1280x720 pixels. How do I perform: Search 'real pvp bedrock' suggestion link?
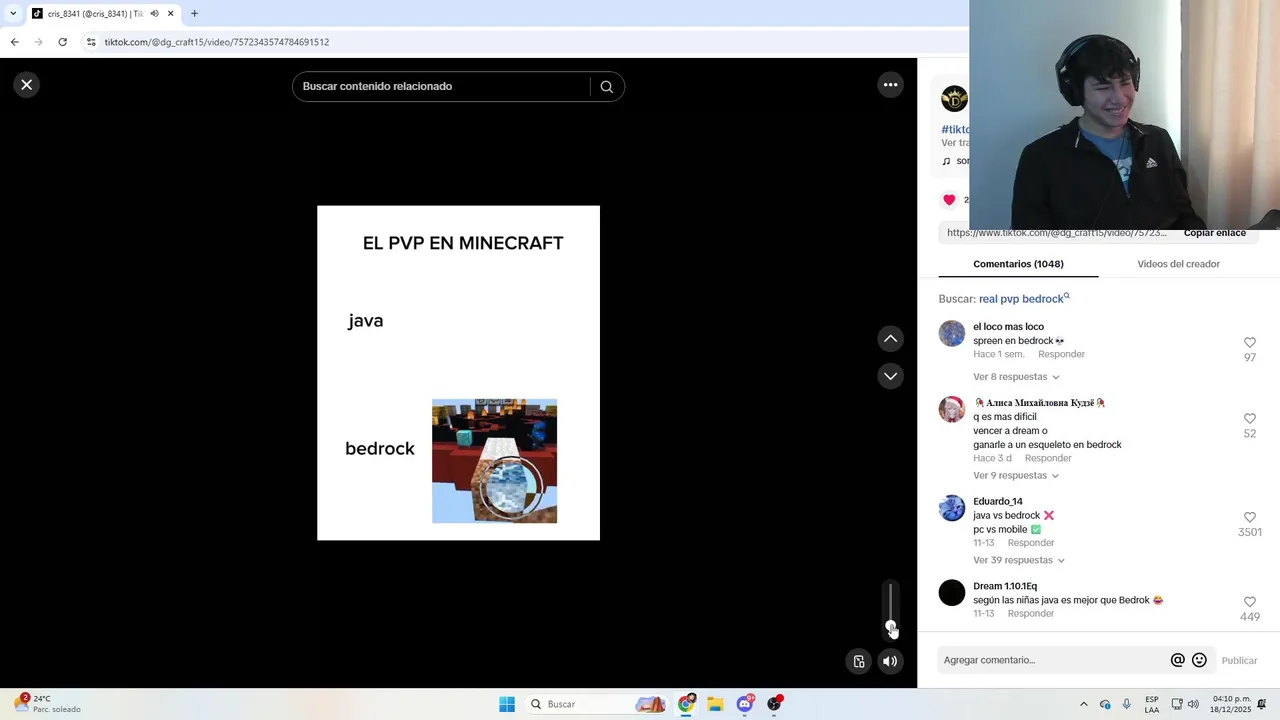[x=1024, y=299]
